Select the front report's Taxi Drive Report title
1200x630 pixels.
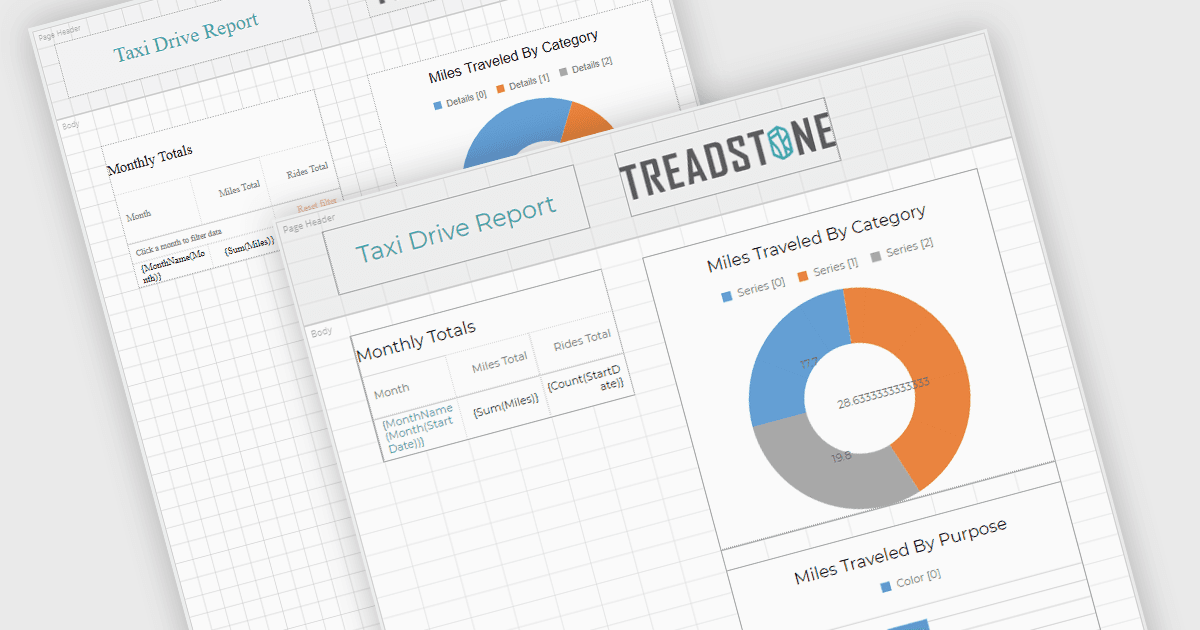(456, 229)
